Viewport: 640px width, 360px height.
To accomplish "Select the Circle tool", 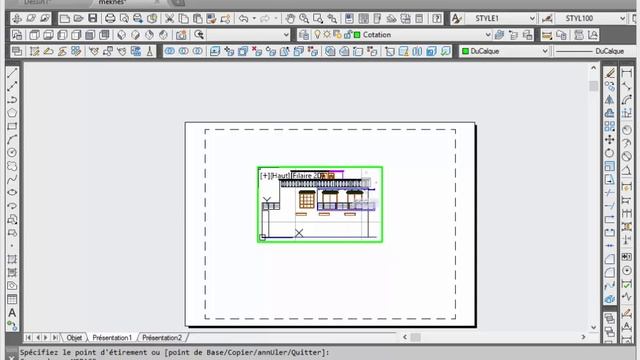I will pyautogui.click(x=12, y=153).
